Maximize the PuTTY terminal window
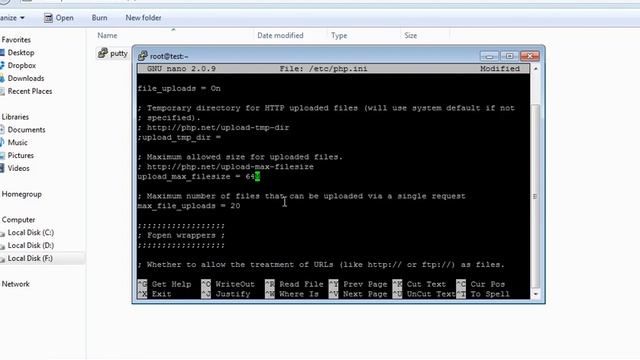Screen dimensions: 640x360 pos(509,56)
